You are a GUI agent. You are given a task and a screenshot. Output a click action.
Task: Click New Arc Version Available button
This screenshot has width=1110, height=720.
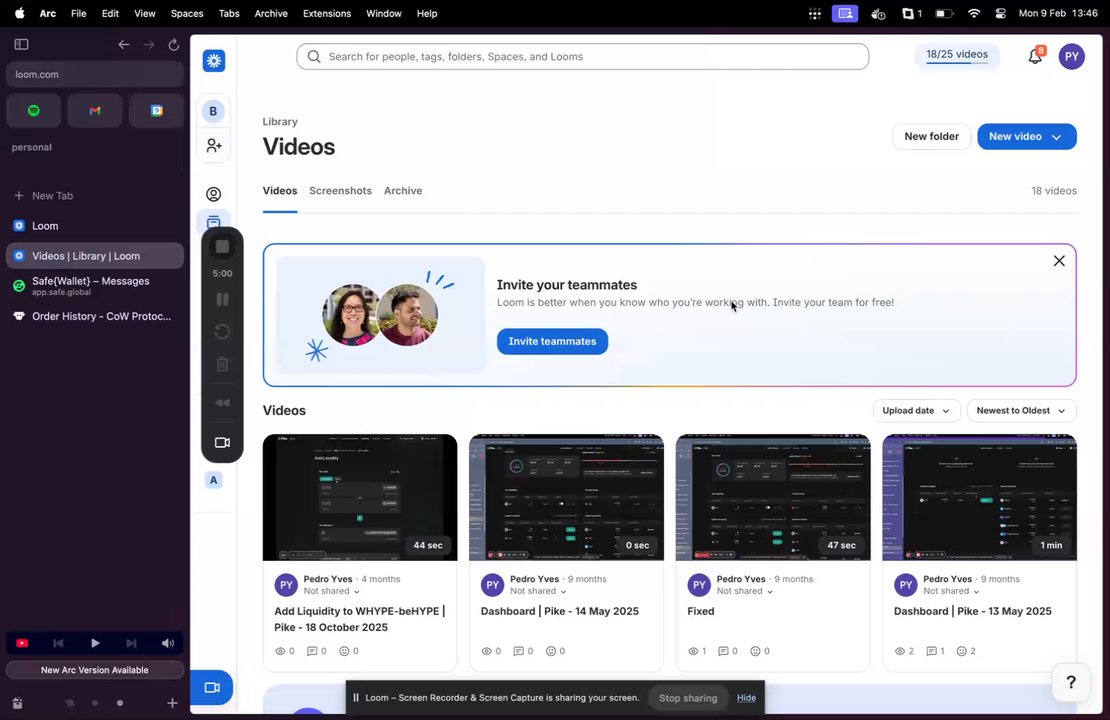coord(95,670)
